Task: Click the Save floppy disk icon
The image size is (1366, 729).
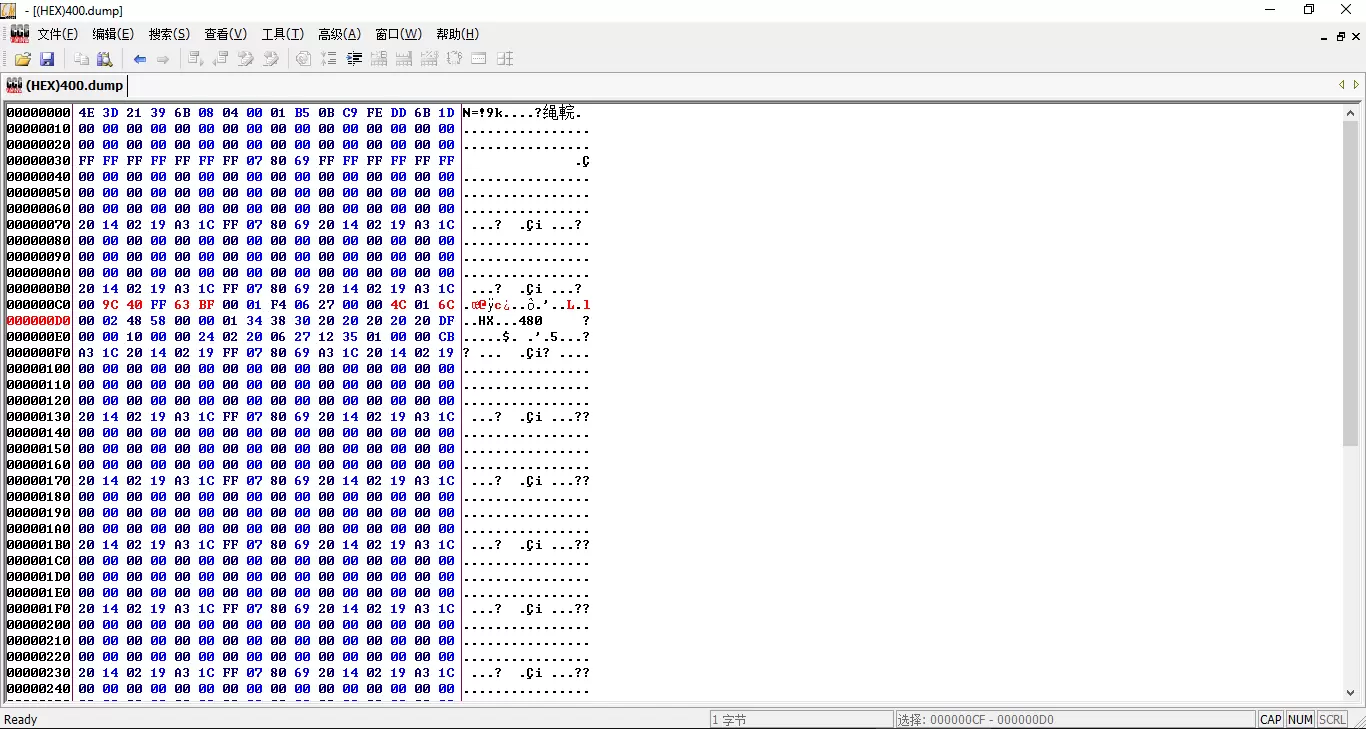Action: [46, 59]
